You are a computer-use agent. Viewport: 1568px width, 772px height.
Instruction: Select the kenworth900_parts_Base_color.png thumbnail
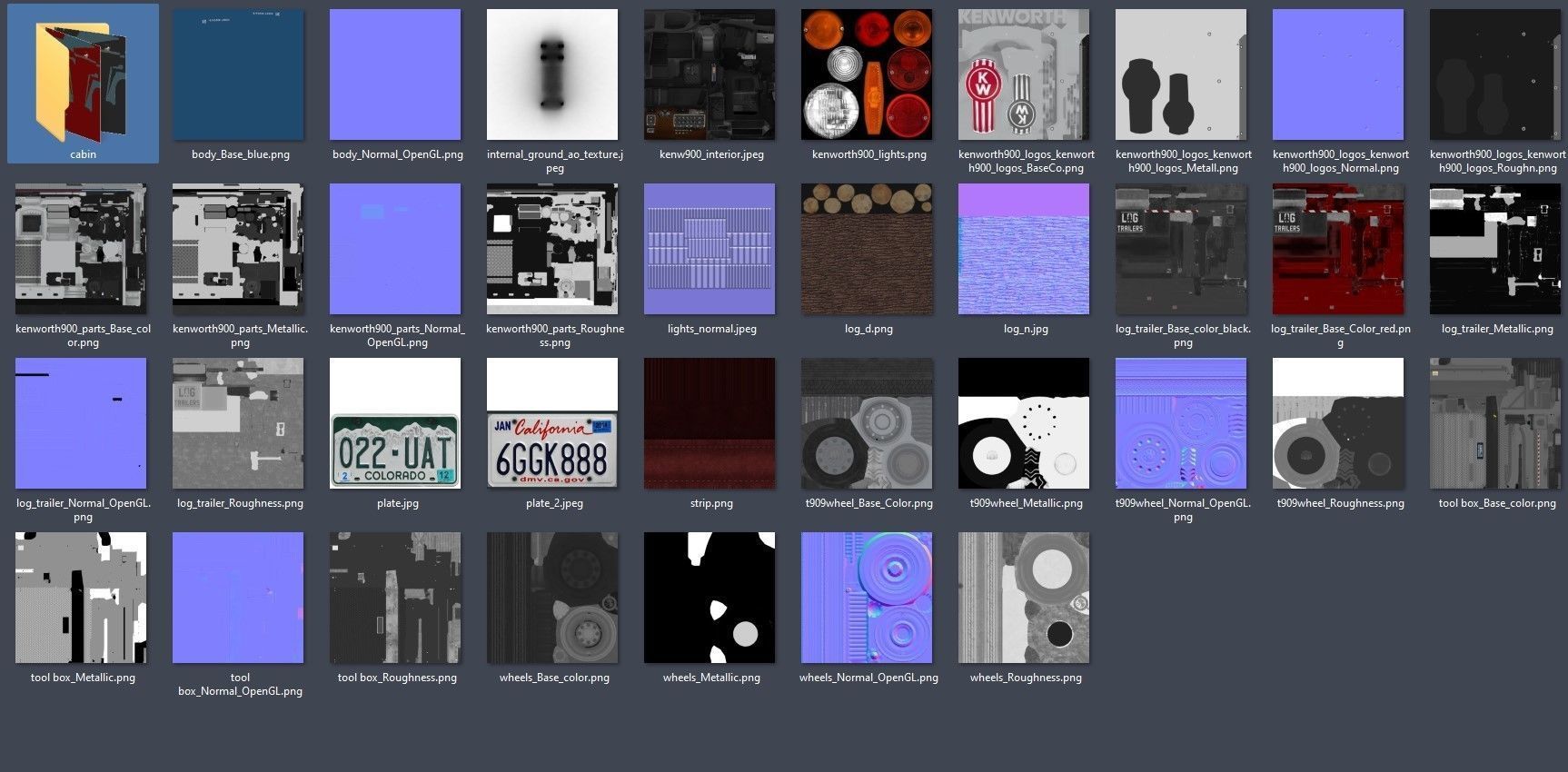click(x=81, y=249)
